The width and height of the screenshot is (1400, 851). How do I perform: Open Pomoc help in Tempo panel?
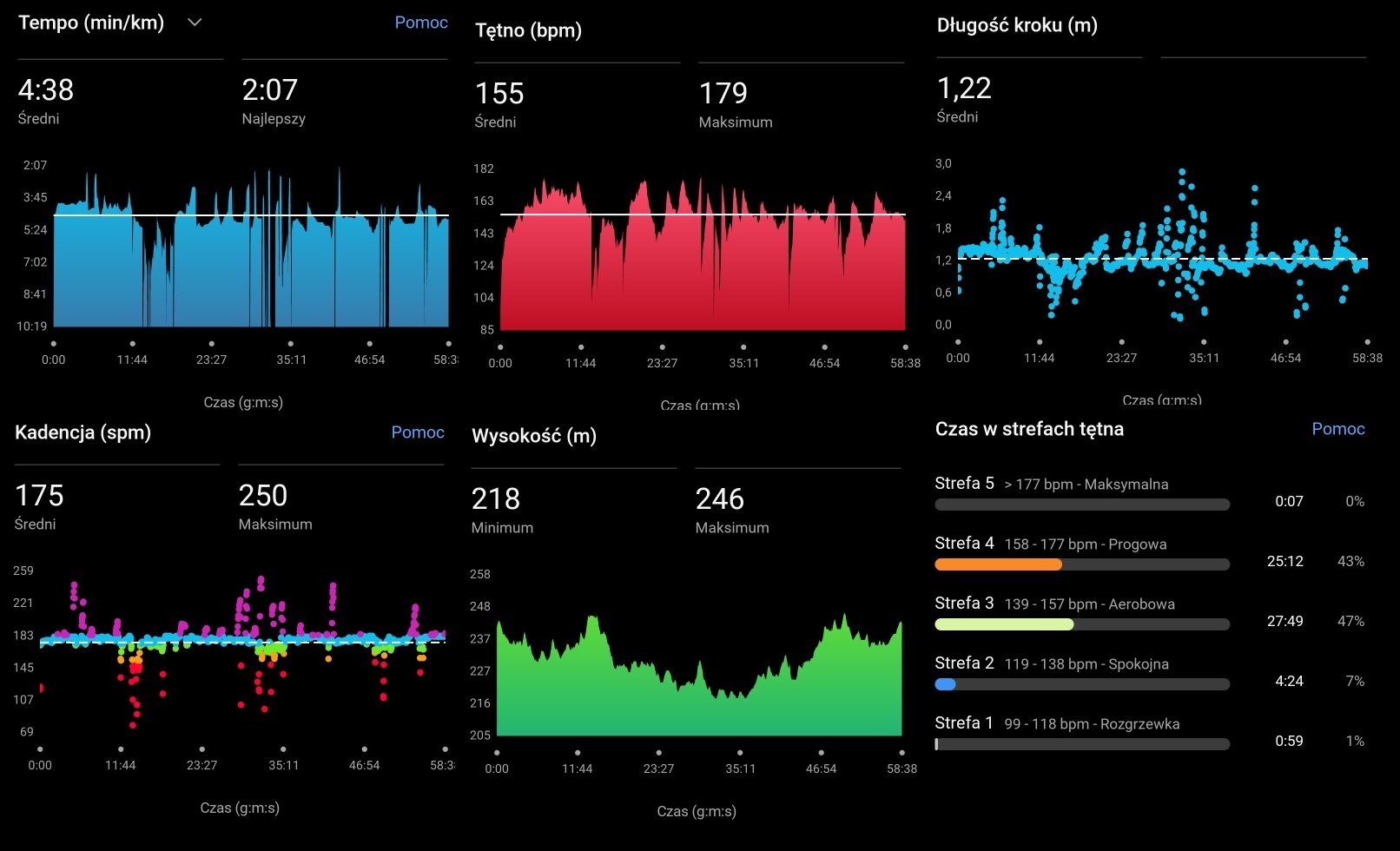click(x=421, y=23)
